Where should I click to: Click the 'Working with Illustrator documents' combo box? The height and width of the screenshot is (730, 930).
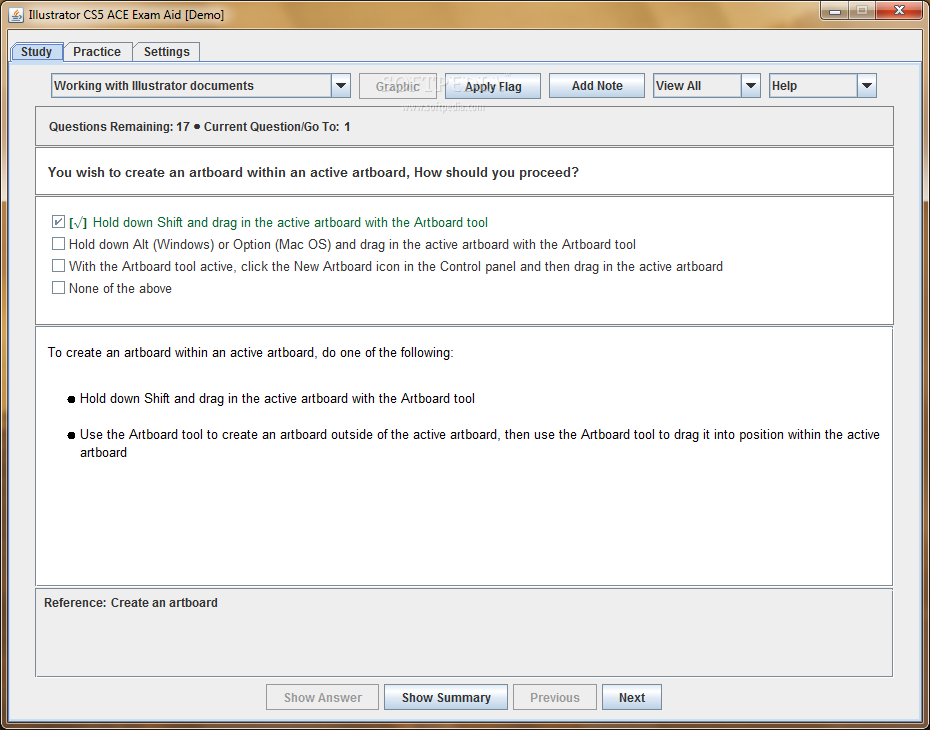(200, 85)
